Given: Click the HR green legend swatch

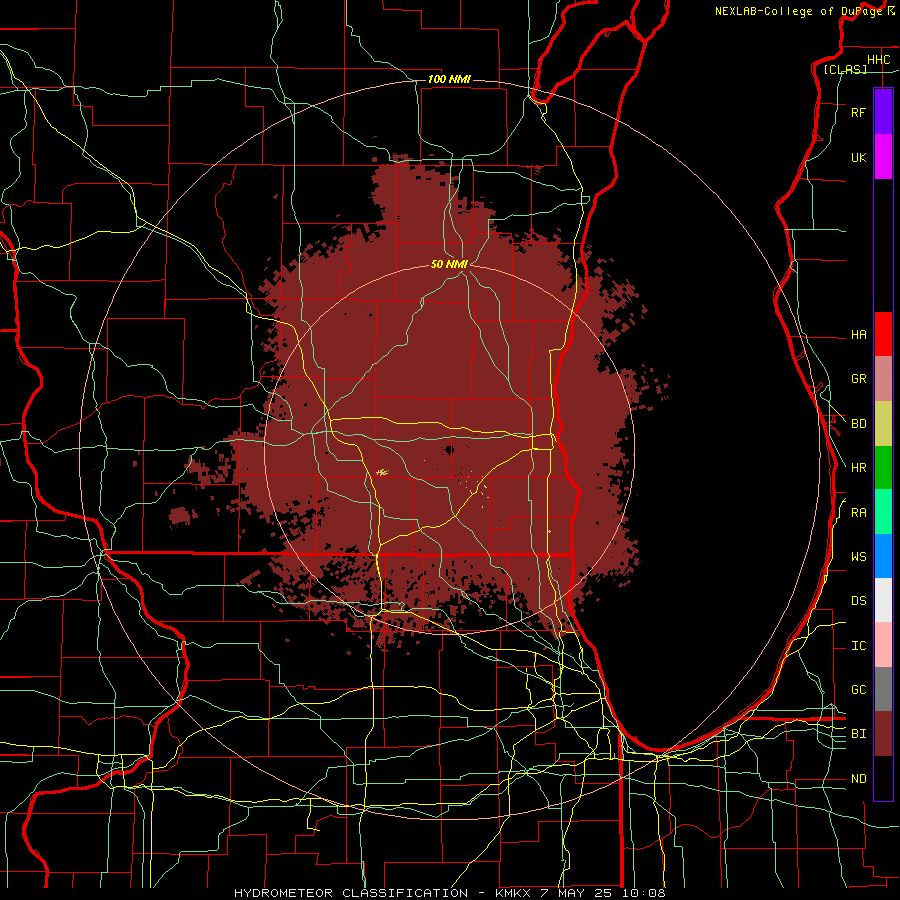Looking at the screenshot, I should (883, 468).
